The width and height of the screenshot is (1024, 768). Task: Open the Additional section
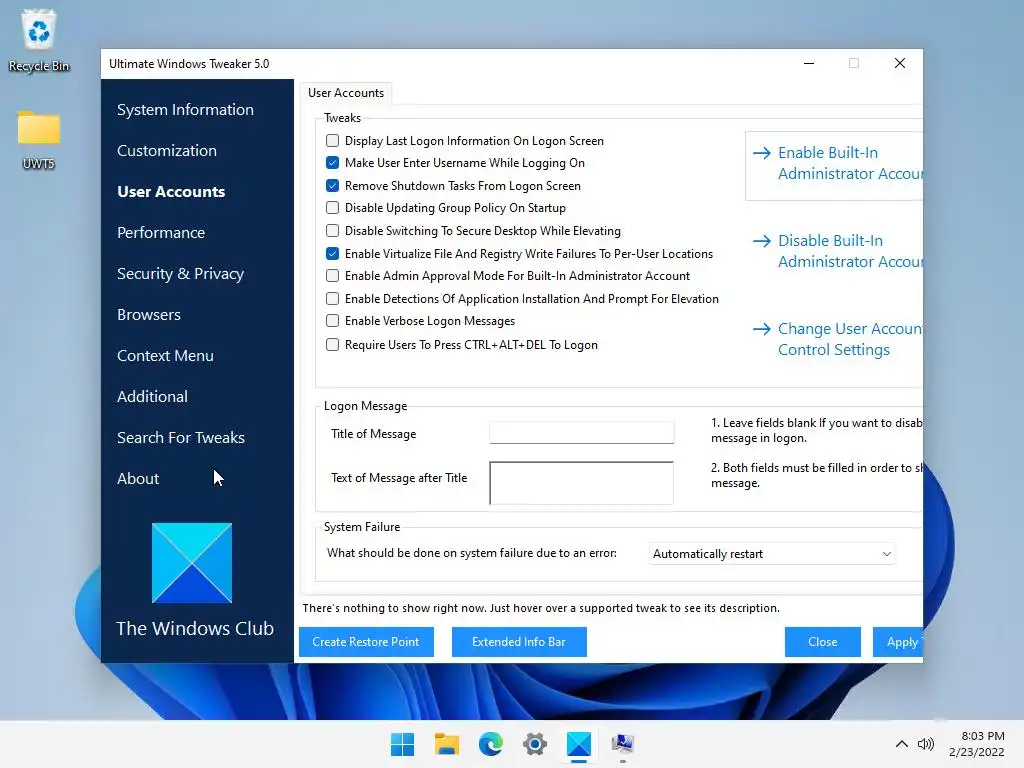(152, 396)
